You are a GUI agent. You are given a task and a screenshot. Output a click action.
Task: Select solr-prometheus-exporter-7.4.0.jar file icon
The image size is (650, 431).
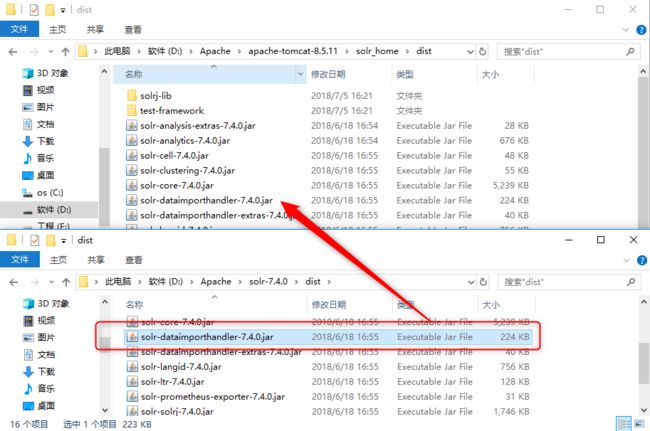tap(132, 396)
